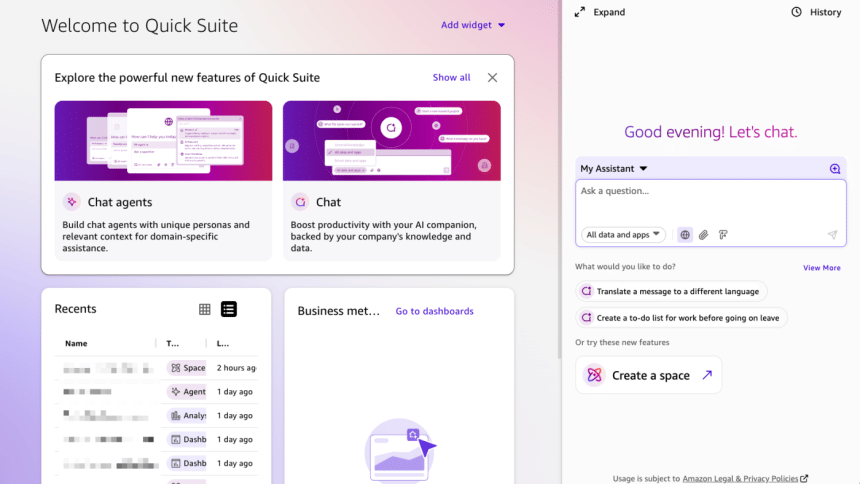Click the View More suggestions link
This screenshot has width=860, height=484.
pyautogui.click(x=821, y=268)
